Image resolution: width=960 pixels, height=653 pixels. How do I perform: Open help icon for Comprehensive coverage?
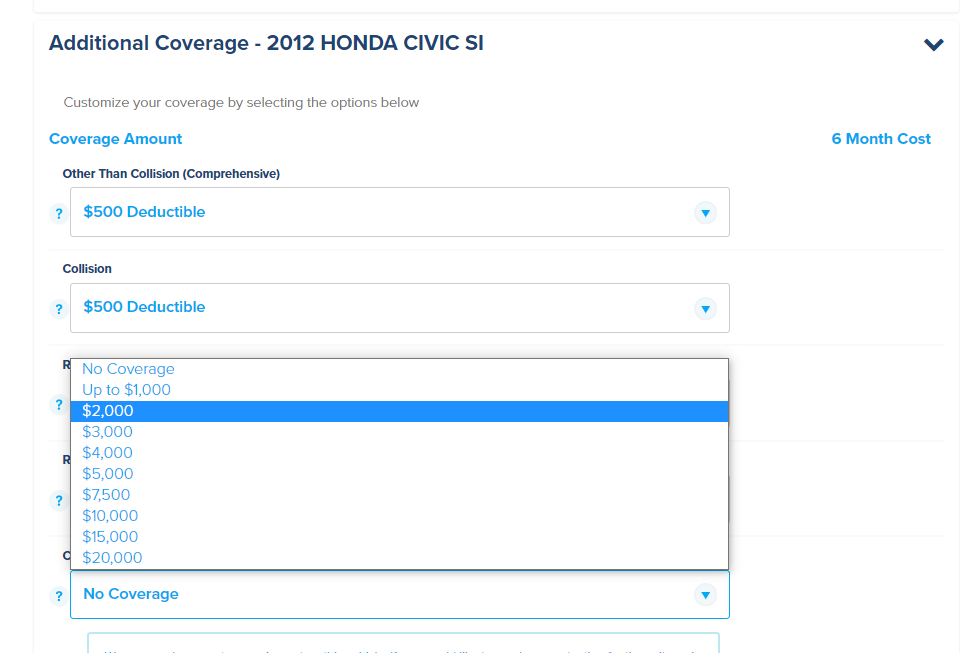click(59, 214)
